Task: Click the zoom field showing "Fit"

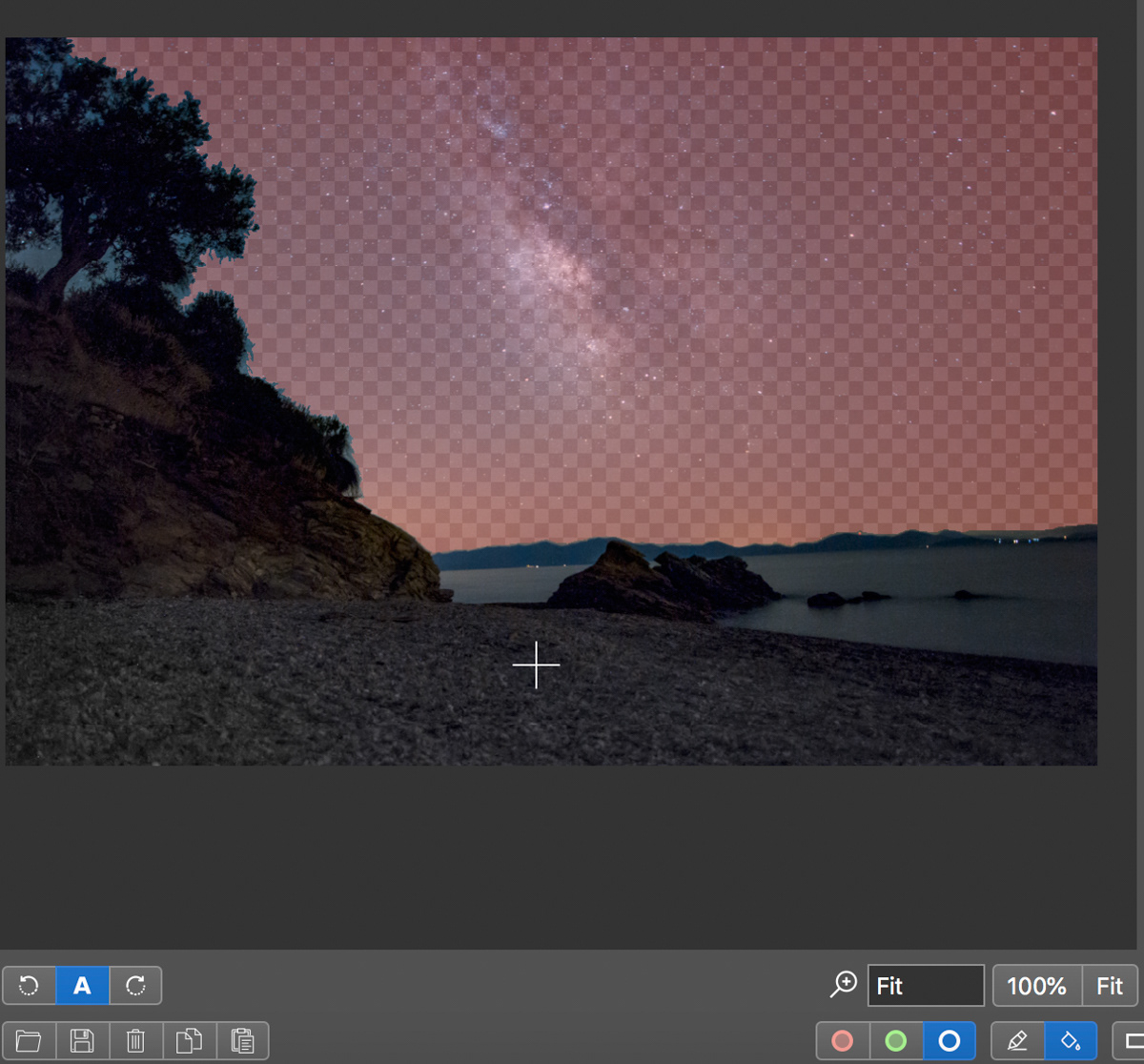Action: (x=926, y=986)
